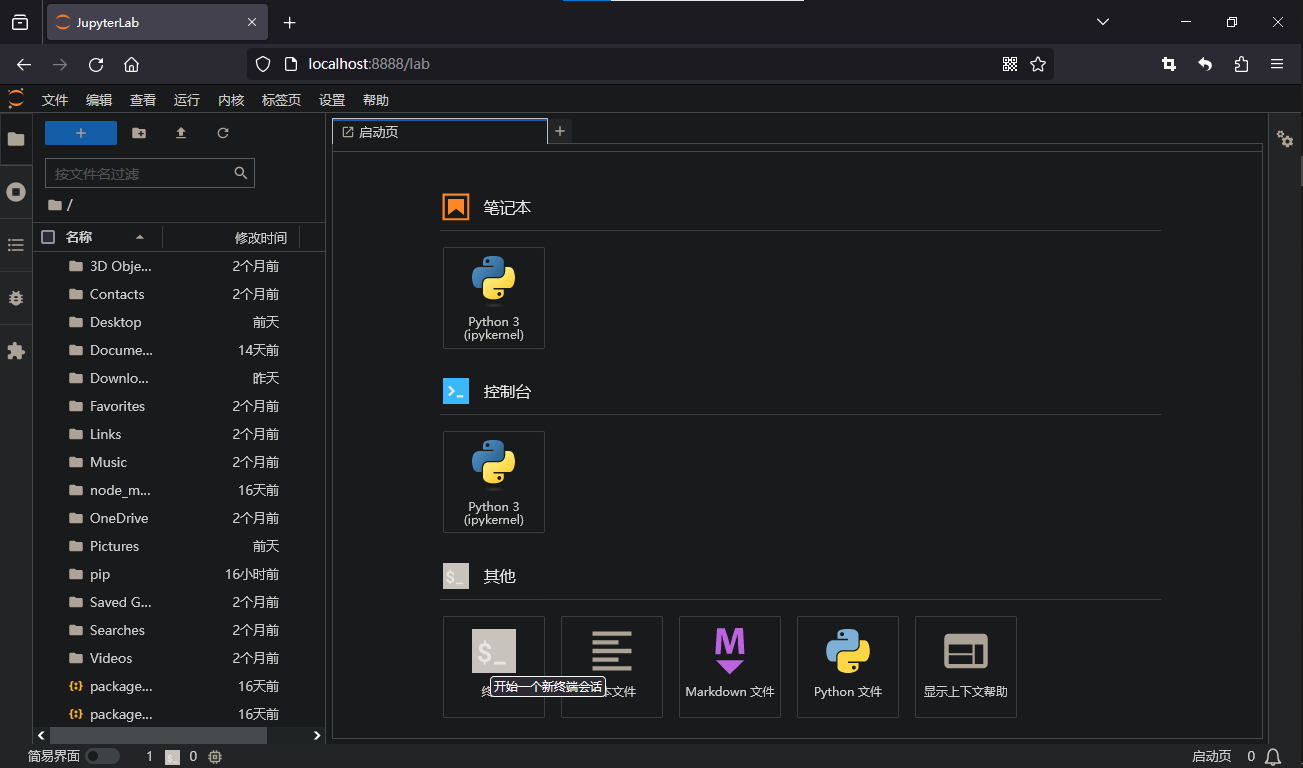Select the 启动页 launcher tab
The width and height of the screenshot is (1303, 768).
pyautogui.click(x=440, y=132)
